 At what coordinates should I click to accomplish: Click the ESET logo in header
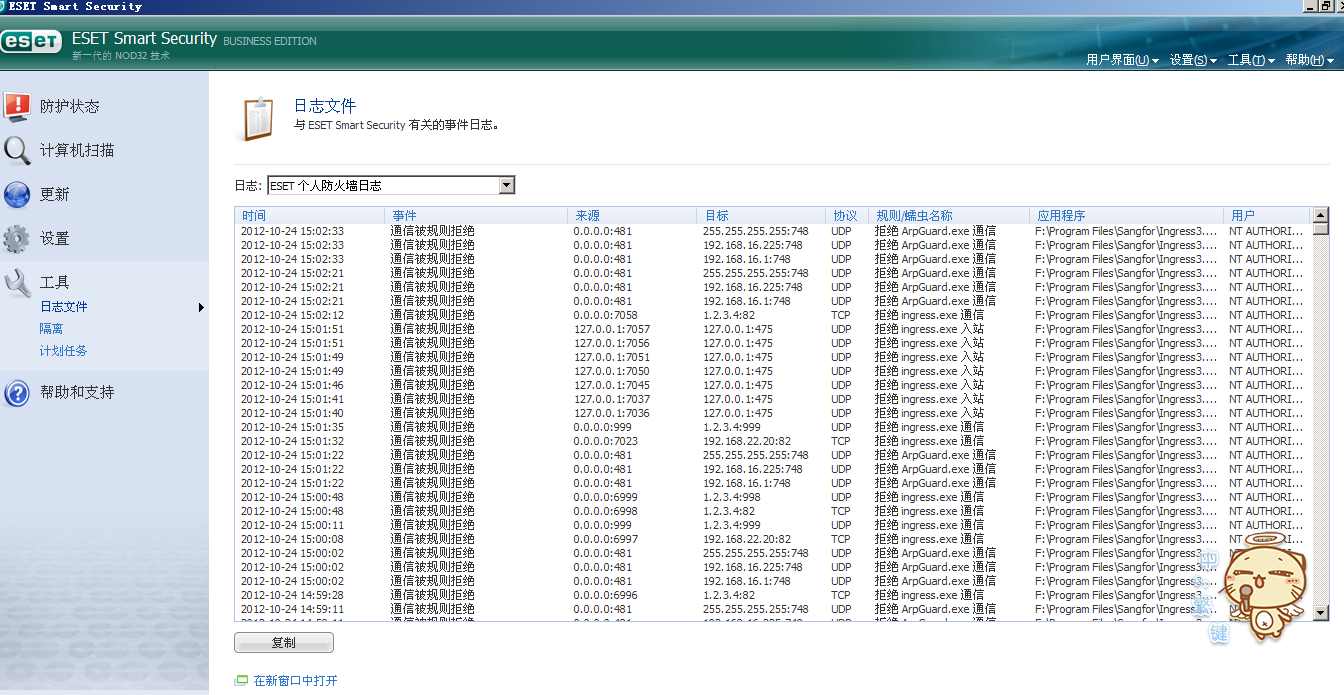click(31, 42)
